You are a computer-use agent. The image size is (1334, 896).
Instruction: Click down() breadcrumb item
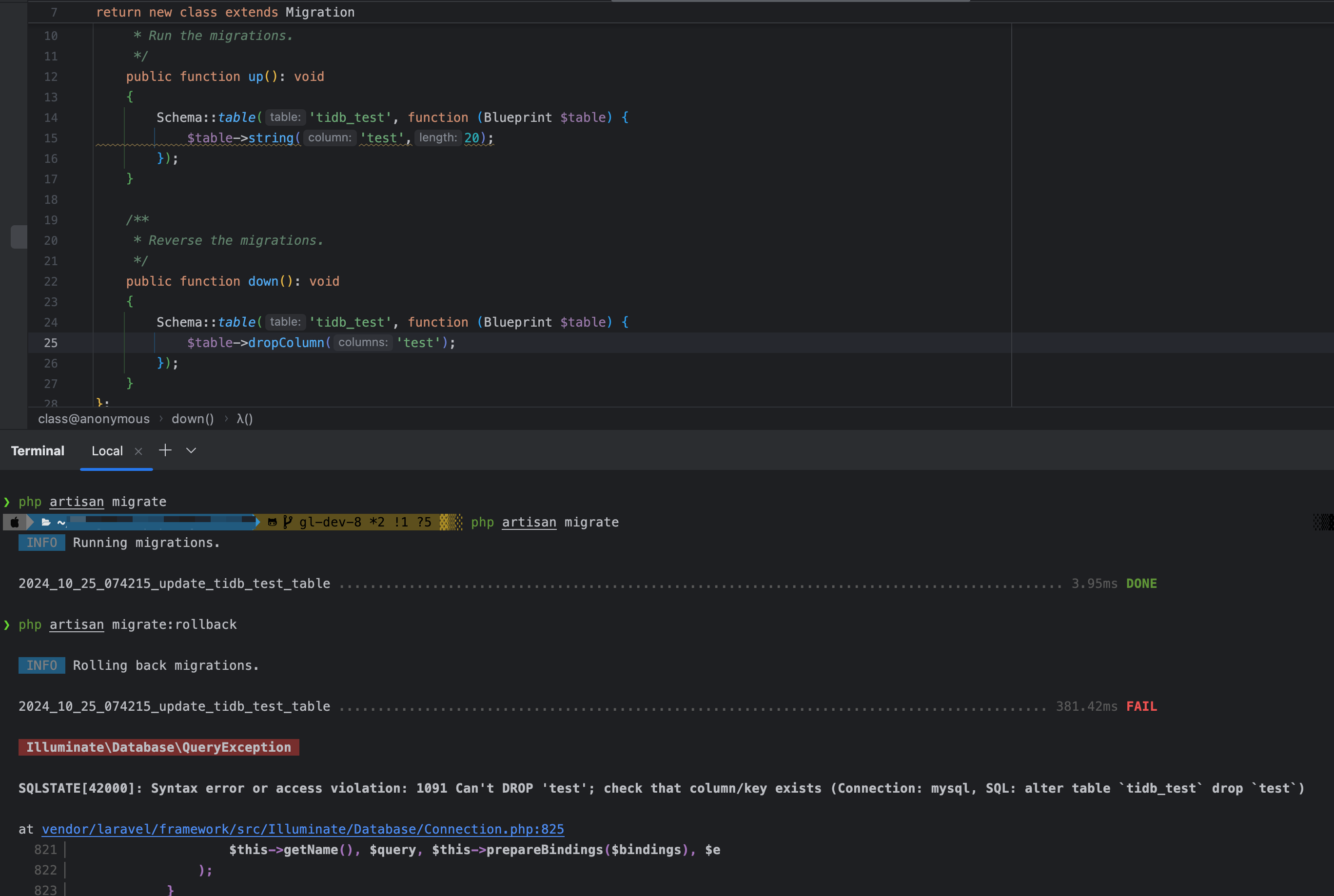click(x=193, y=419)
